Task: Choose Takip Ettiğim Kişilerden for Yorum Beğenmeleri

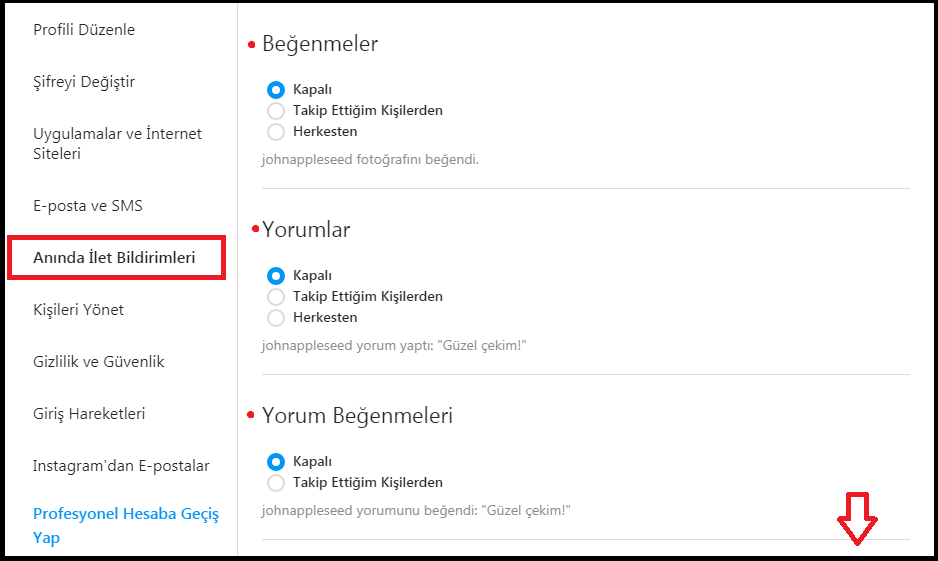Action: click(x=277, y=483)
